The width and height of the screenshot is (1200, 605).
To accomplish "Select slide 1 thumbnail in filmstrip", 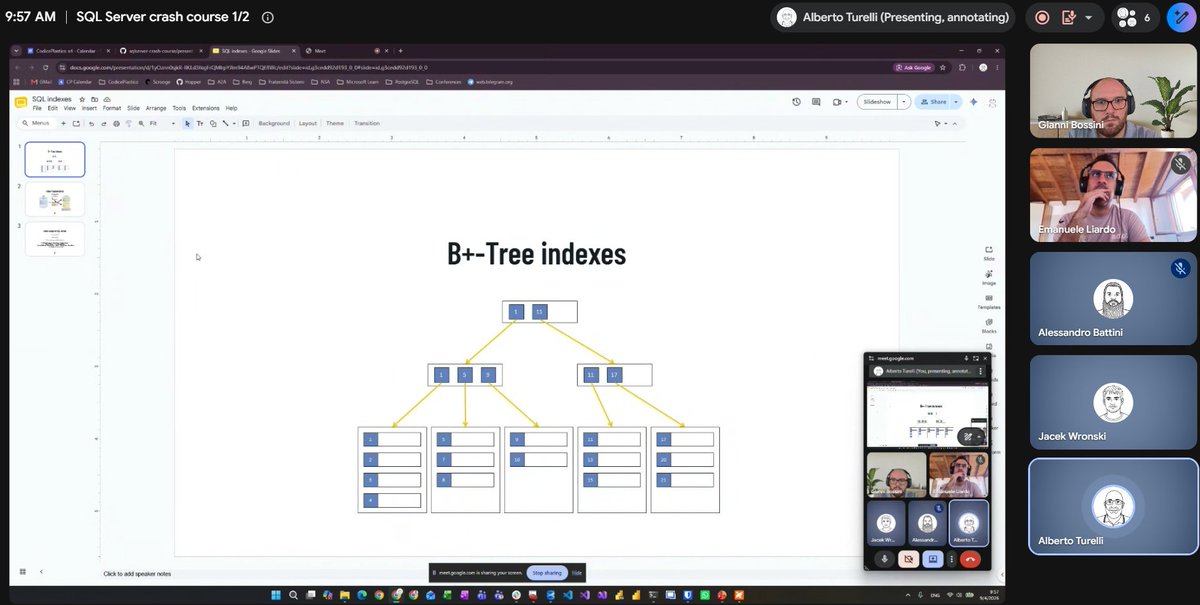I will tap(54, 159).
